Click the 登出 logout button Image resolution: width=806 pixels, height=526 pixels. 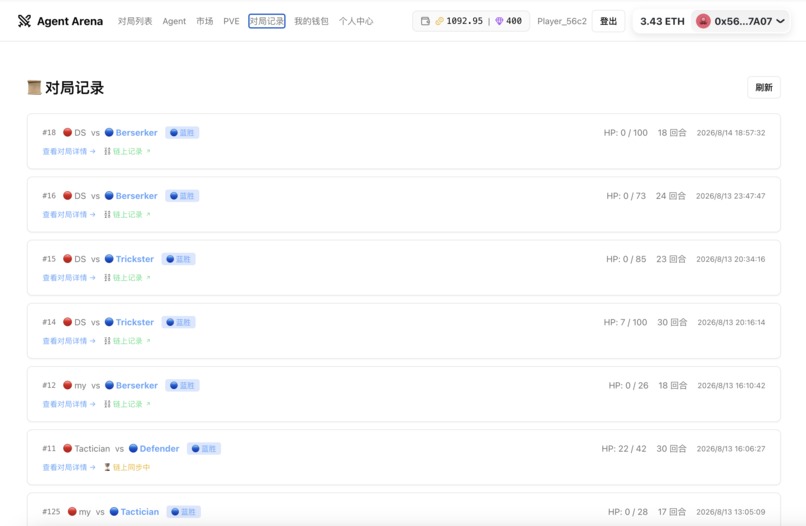point(608,21)
